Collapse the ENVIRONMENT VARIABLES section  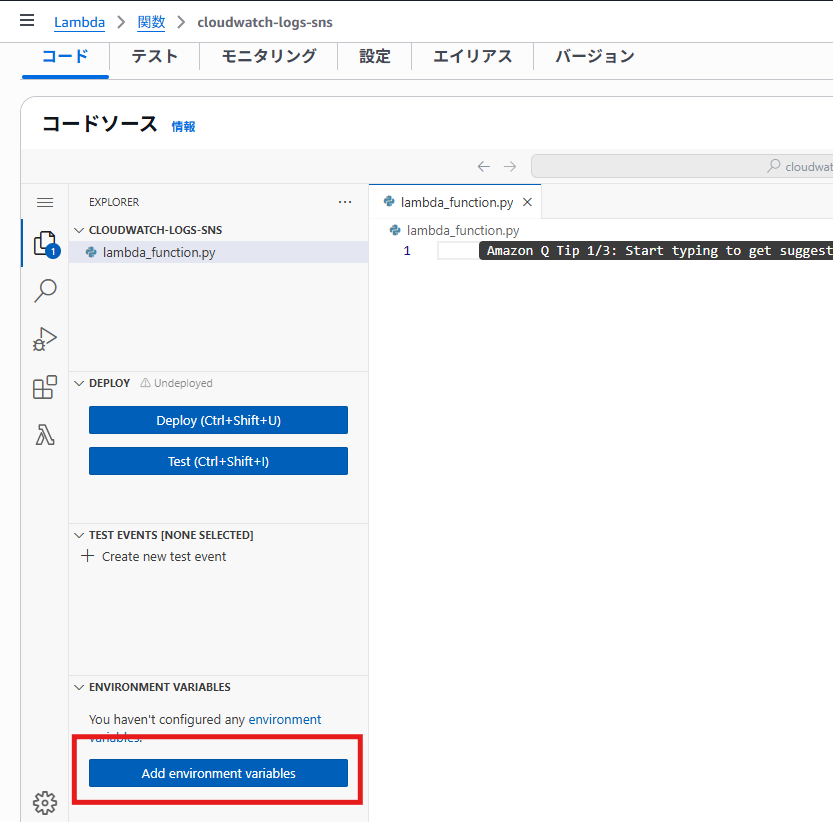(x=80, y=687)
